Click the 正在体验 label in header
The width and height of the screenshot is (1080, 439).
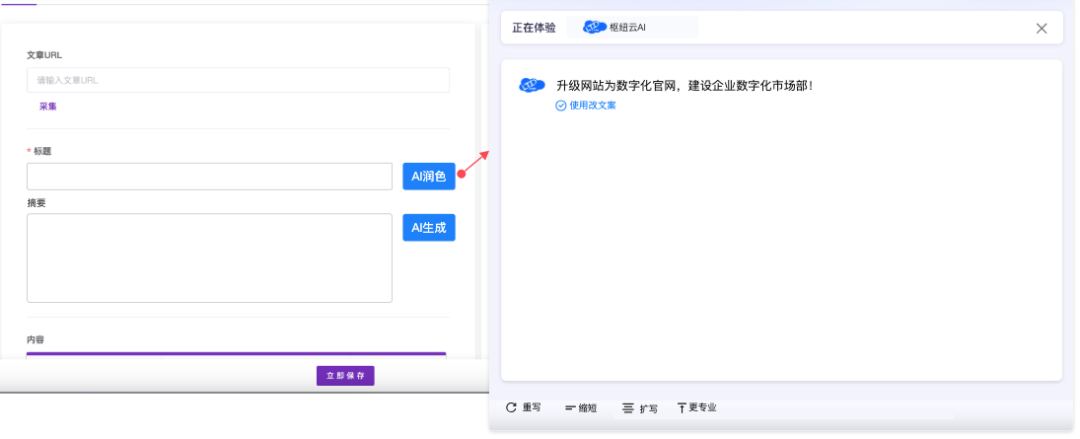[534, 28]
